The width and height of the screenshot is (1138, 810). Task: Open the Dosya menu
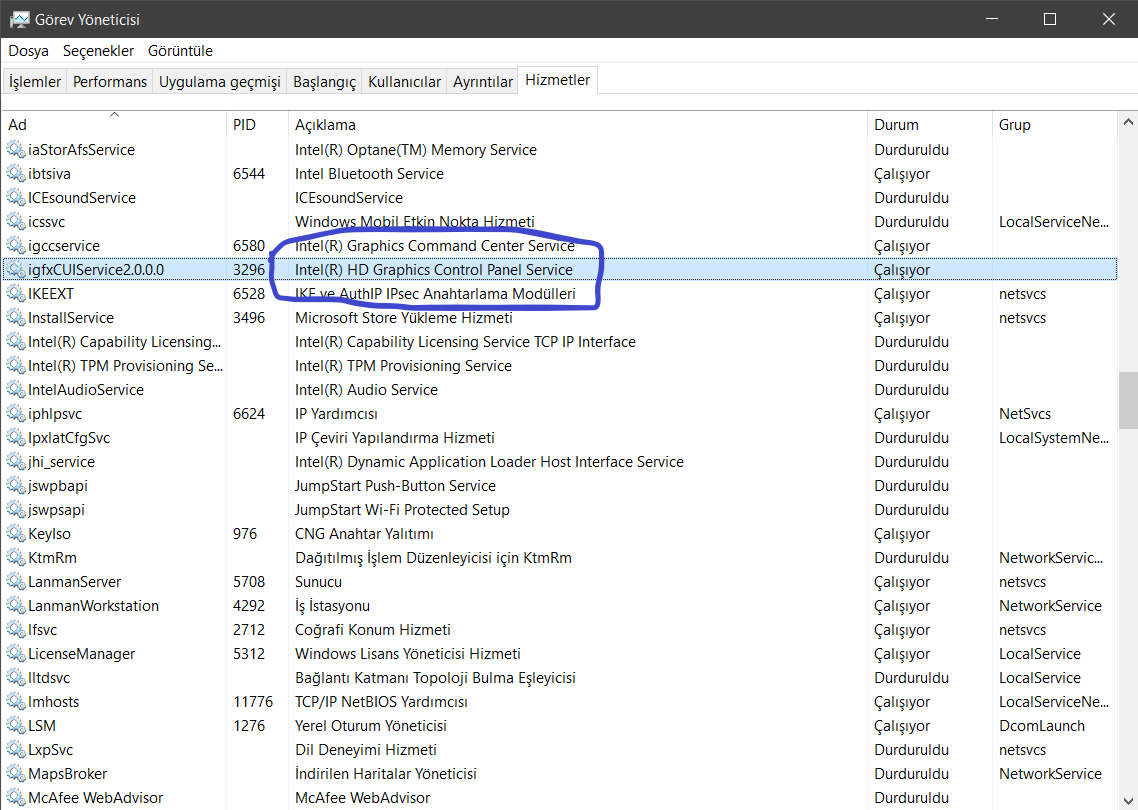coord(28,51)
